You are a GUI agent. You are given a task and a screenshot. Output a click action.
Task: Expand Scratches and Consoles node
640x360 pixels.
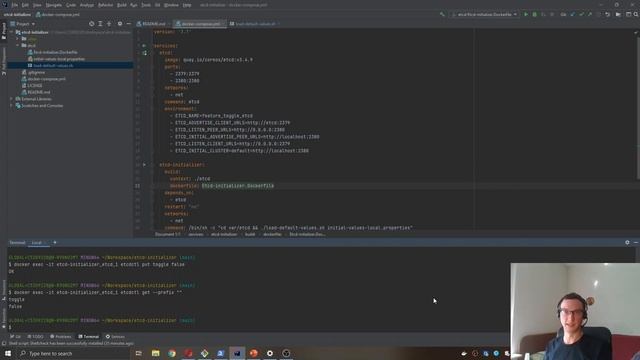click(11, 105)
